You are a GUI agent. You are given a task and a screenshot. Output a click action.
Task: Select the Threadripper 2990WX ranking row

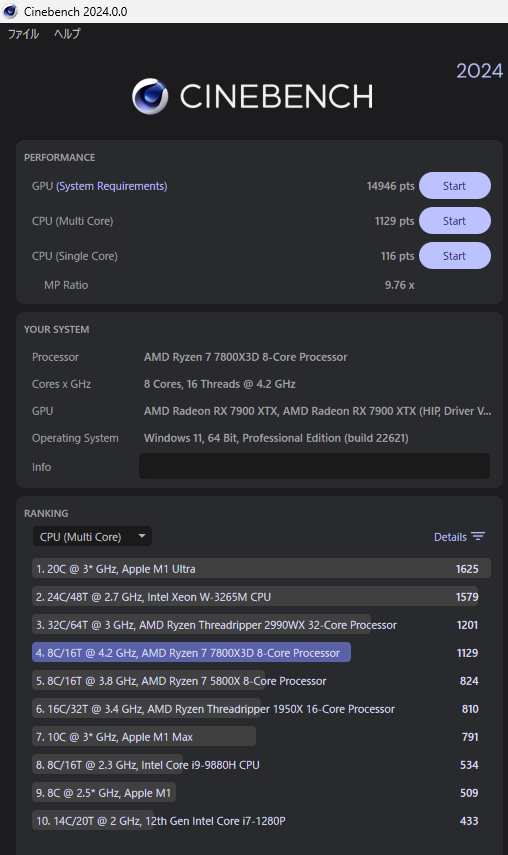(x=261, y=625)
